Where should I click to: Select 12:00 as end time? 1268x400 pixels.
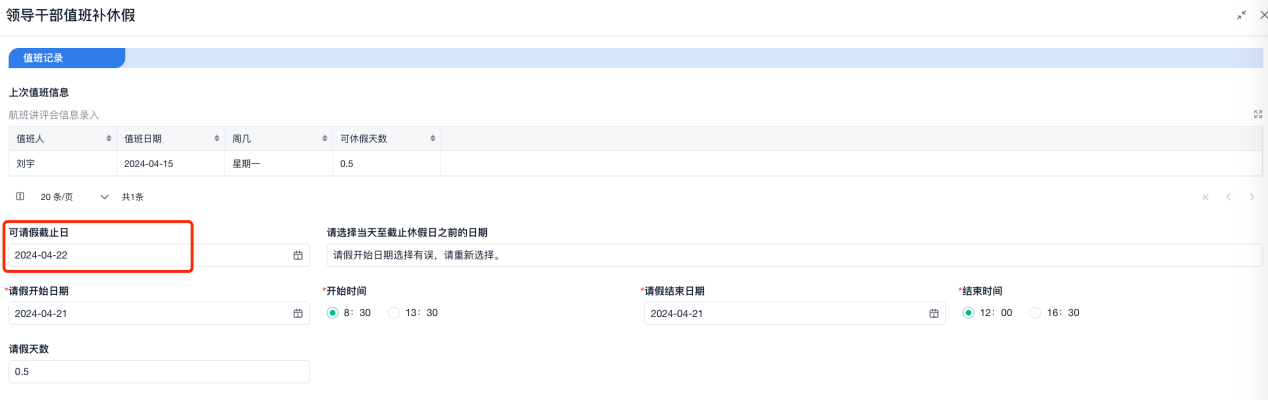pos(969,313)
